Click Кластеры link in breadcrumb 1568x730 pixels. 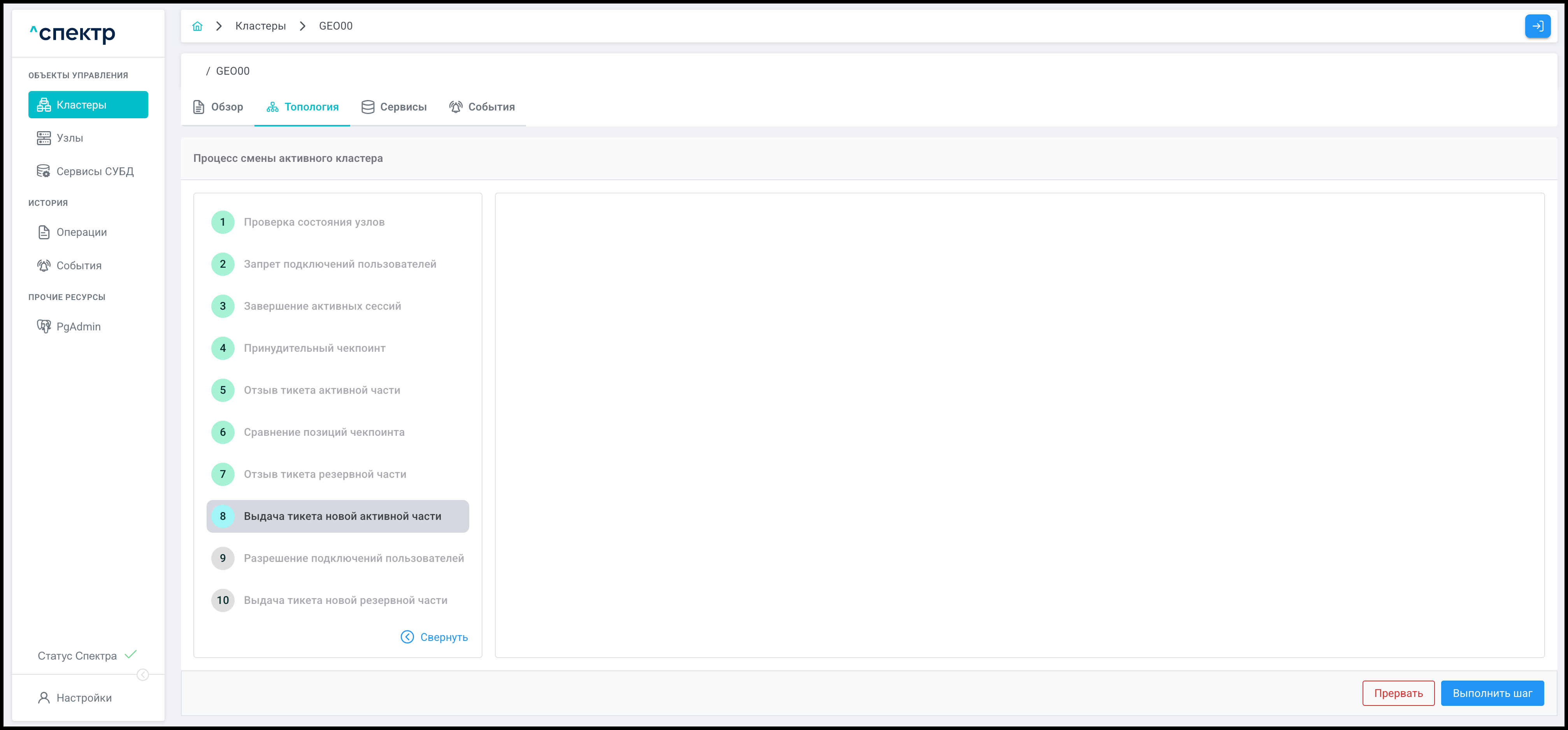tap(261, 26)
